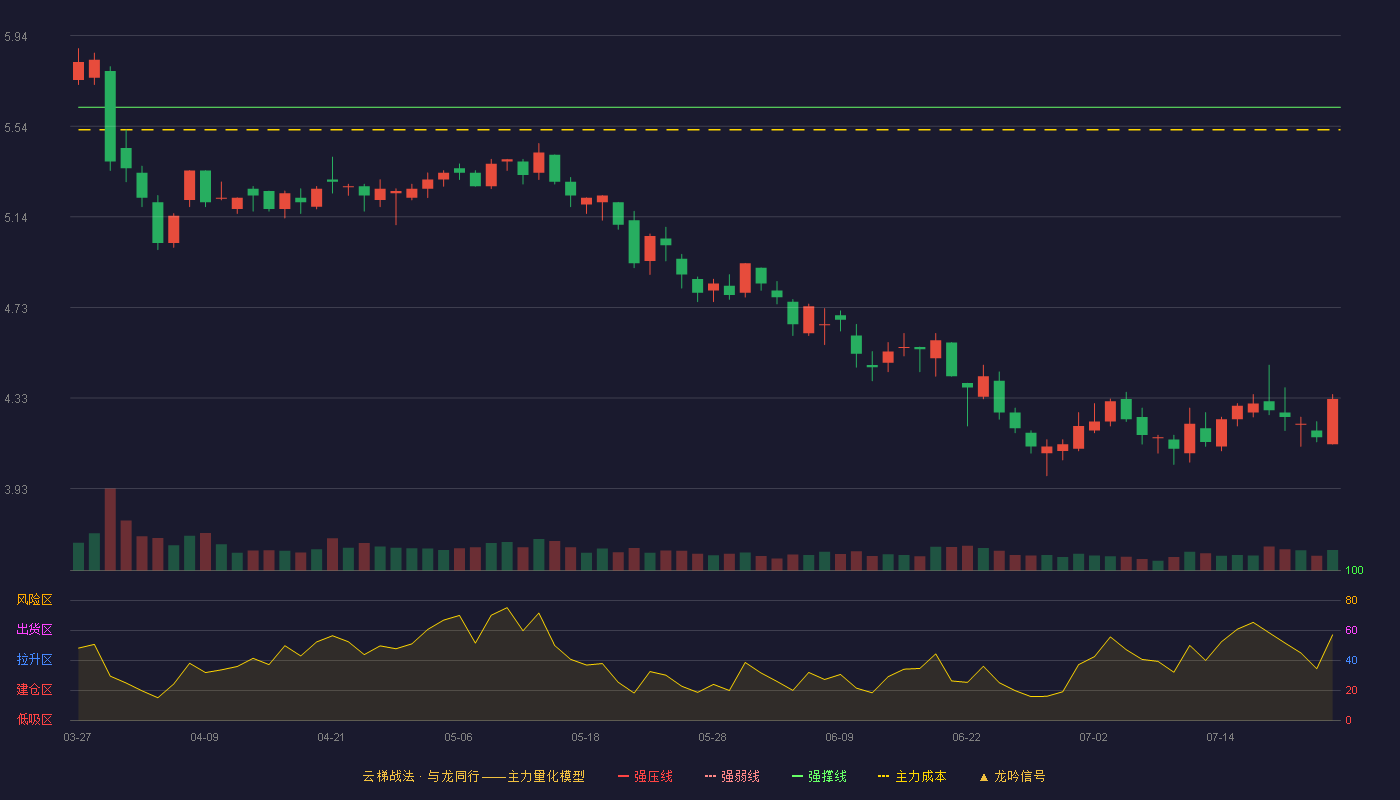This screenshot has height=800, width=1400.
Task: Toggle the 龙吟信号 triangle legend entry
Action: [1012, 776]
